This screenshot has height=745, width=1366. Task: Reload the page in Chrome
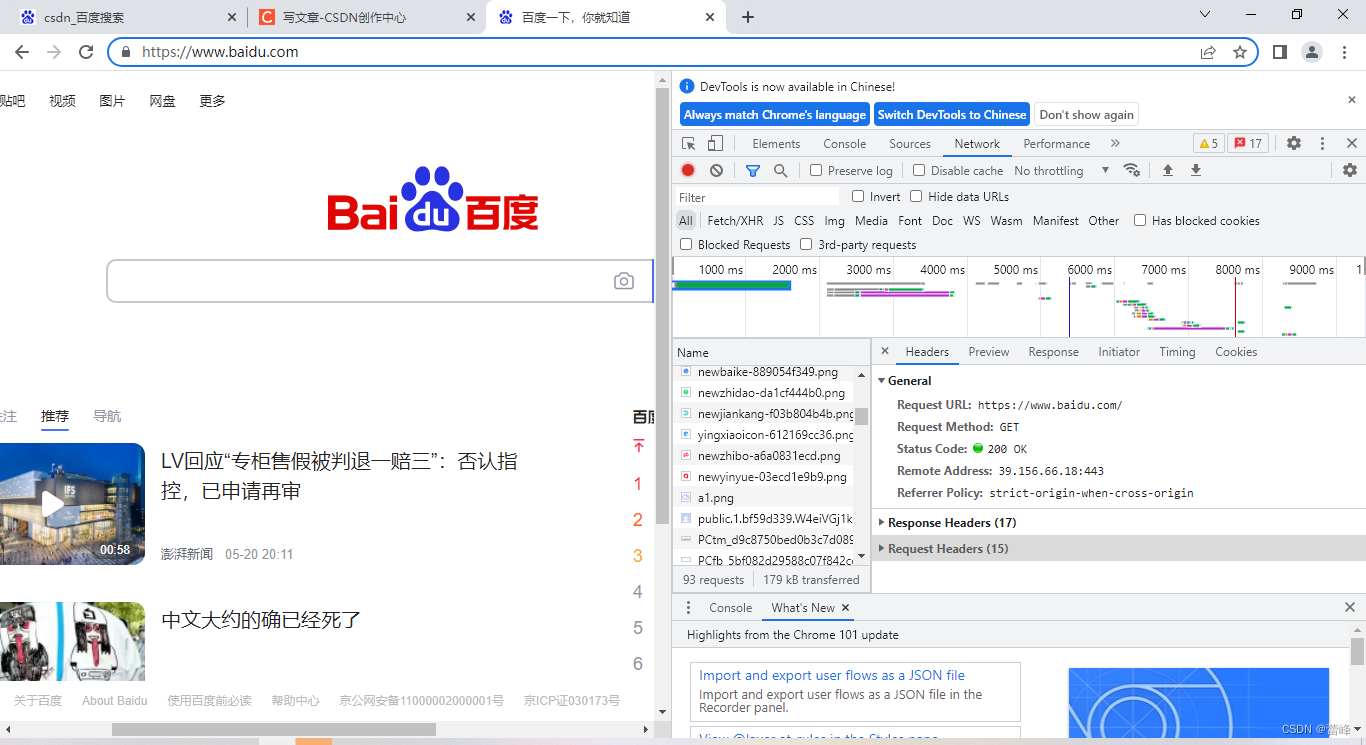(x=86, y=52)
